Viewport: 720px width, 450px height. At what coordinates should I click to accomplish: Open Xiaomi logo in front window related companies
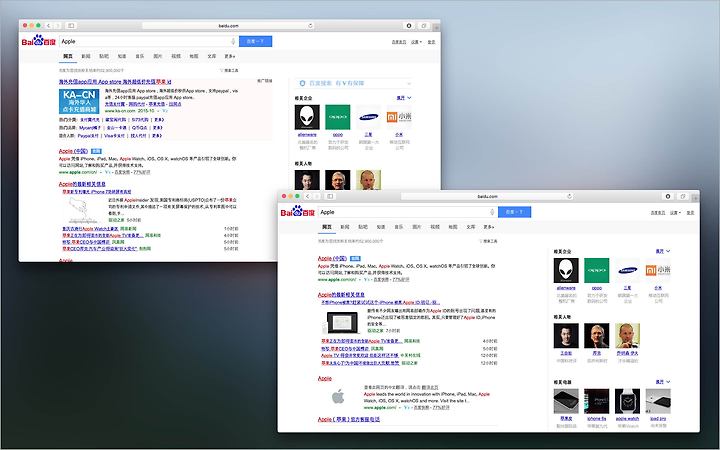(x=658, y=270)
